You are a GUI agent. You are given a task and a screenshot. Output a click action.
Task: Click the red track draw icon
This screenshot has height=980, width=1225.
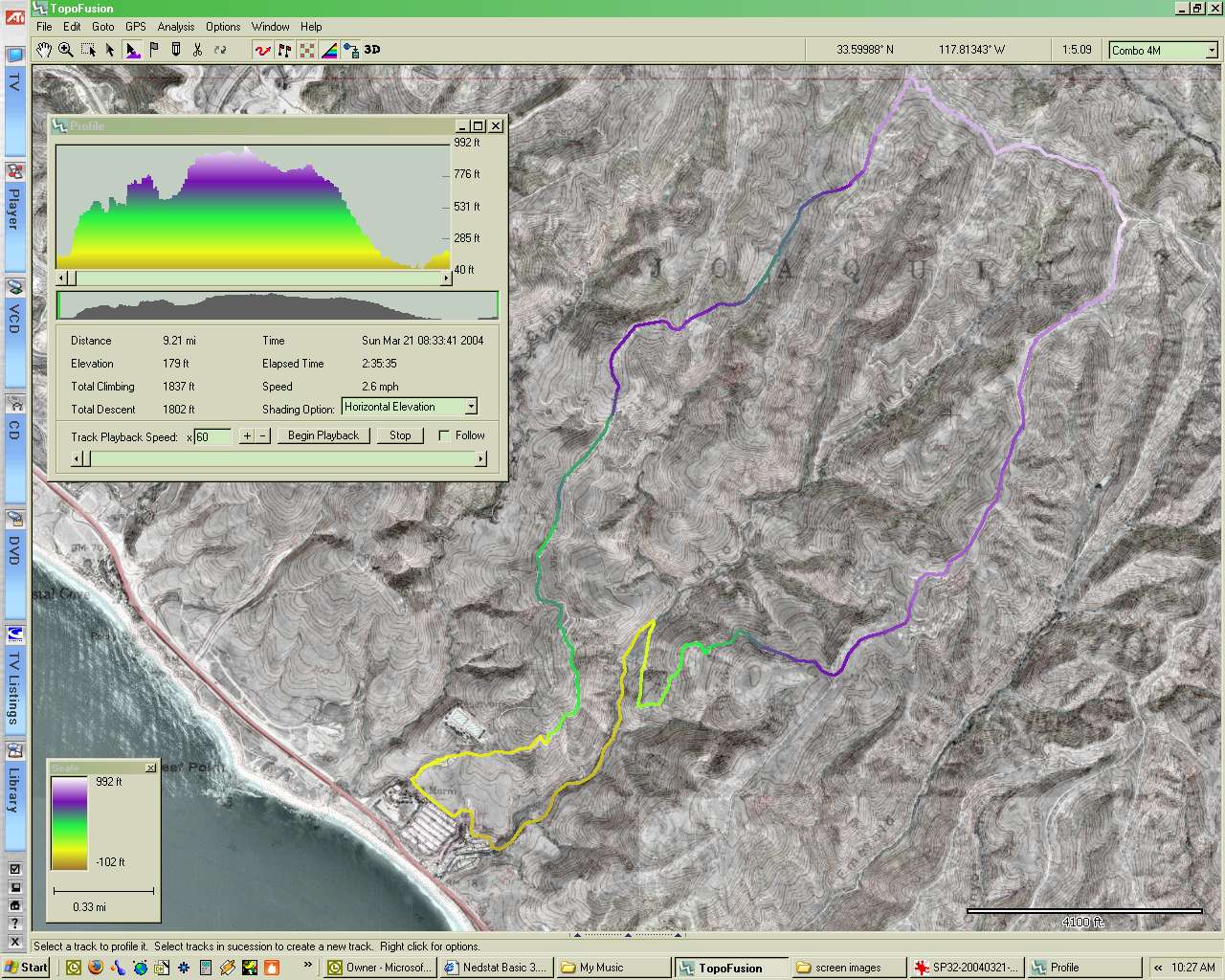[x=262, y=50]
